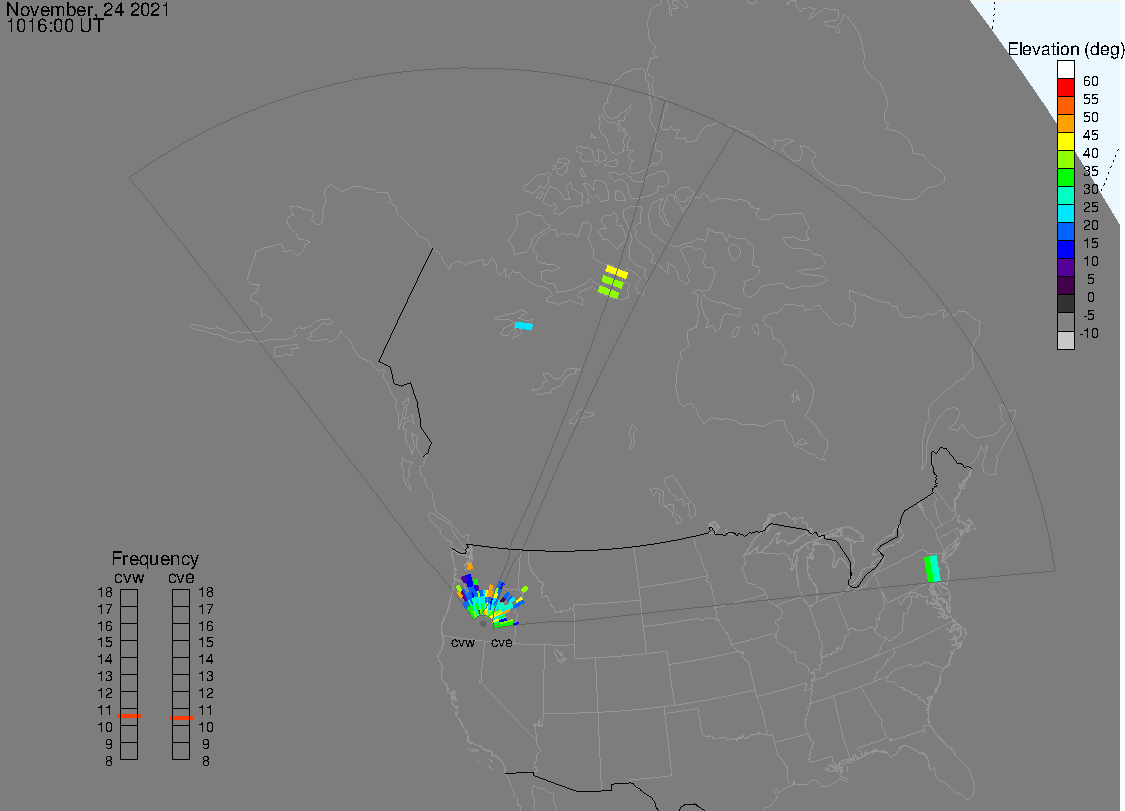Pick swatch between 15 and 10 elevation labels
Viewport: 1125px width, 811px height.
click(x=1065, y=249)
